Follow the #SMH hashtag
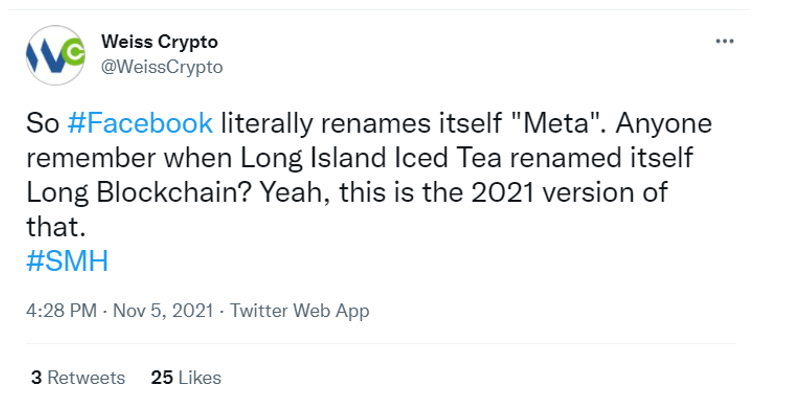This screenshot has height=406, width=790. [x=67, y=261]
